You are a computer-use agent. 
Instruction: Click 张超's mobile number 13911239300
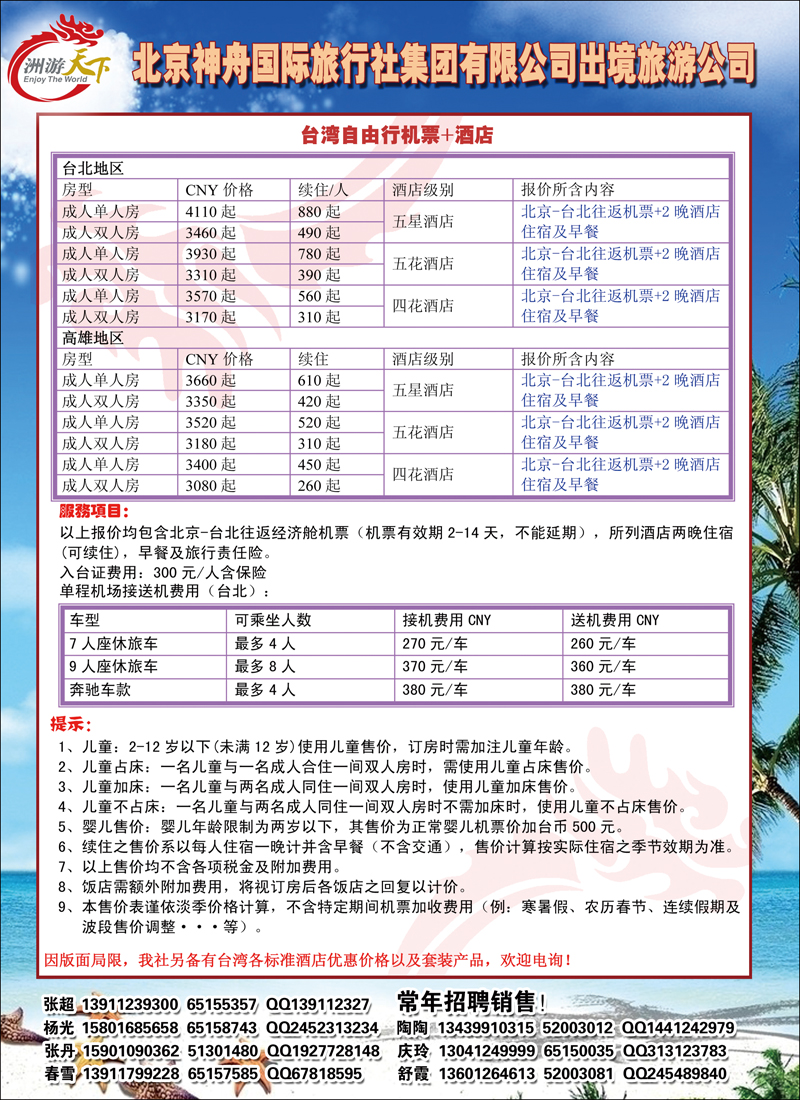(131, 1005)
